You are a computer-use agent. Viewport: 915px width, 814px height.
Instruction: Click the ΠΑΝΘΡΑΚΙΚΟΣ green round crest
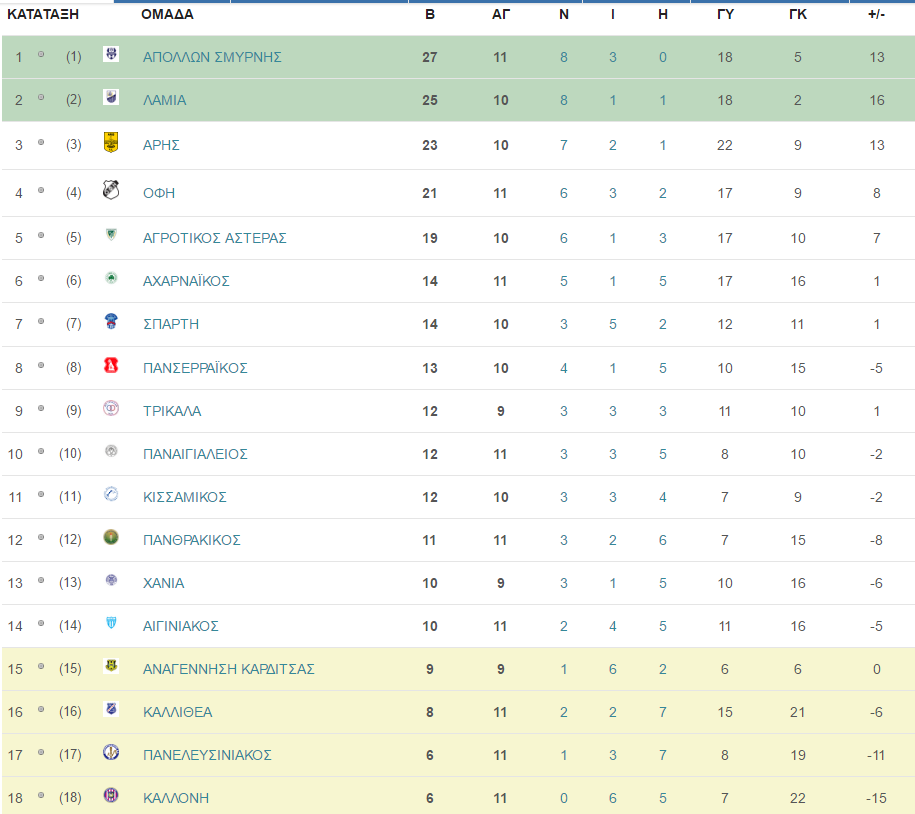pyautogui.click(x=111, y=537)
